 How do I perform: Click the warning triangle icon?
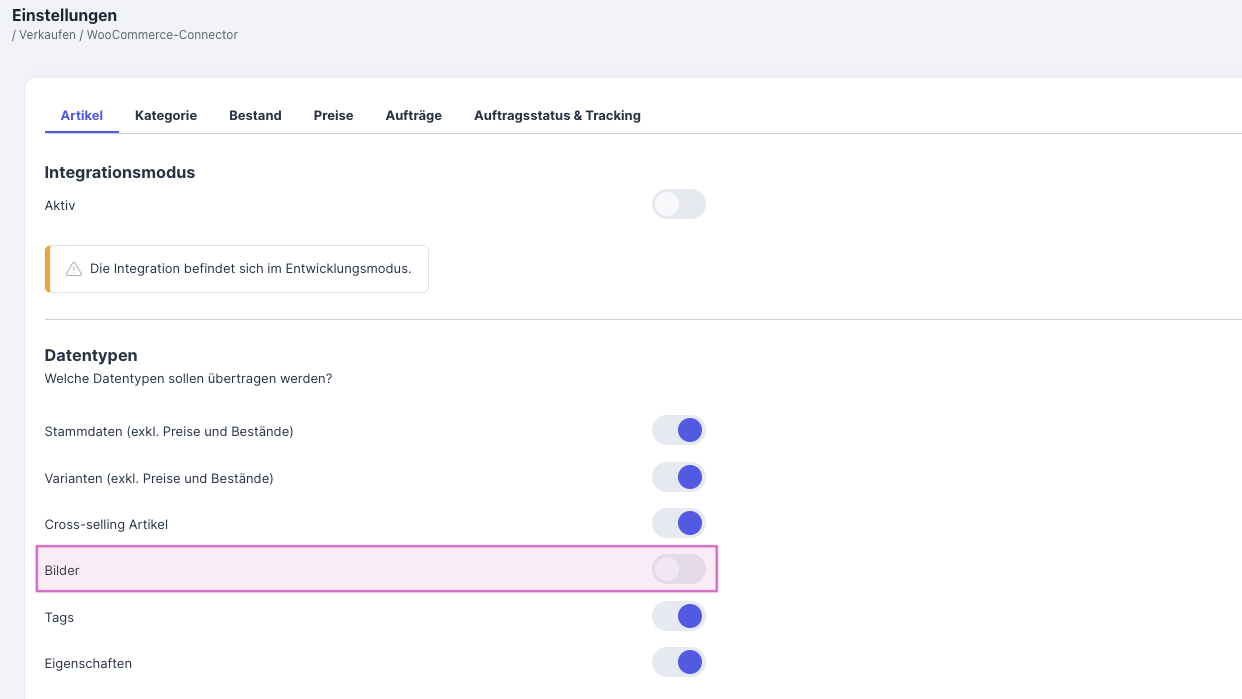74,269
